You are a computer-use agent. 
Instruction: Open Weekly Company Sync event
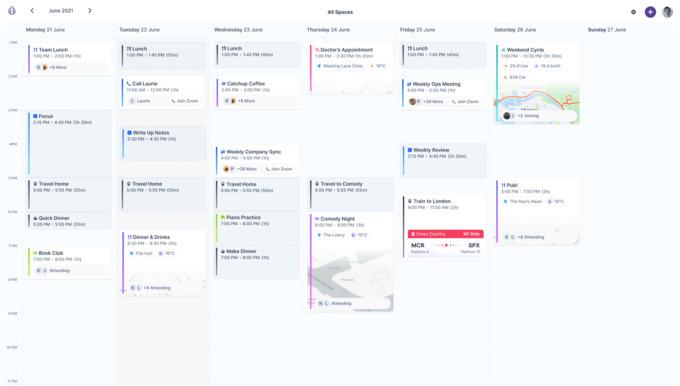click(x=257, y=160)
